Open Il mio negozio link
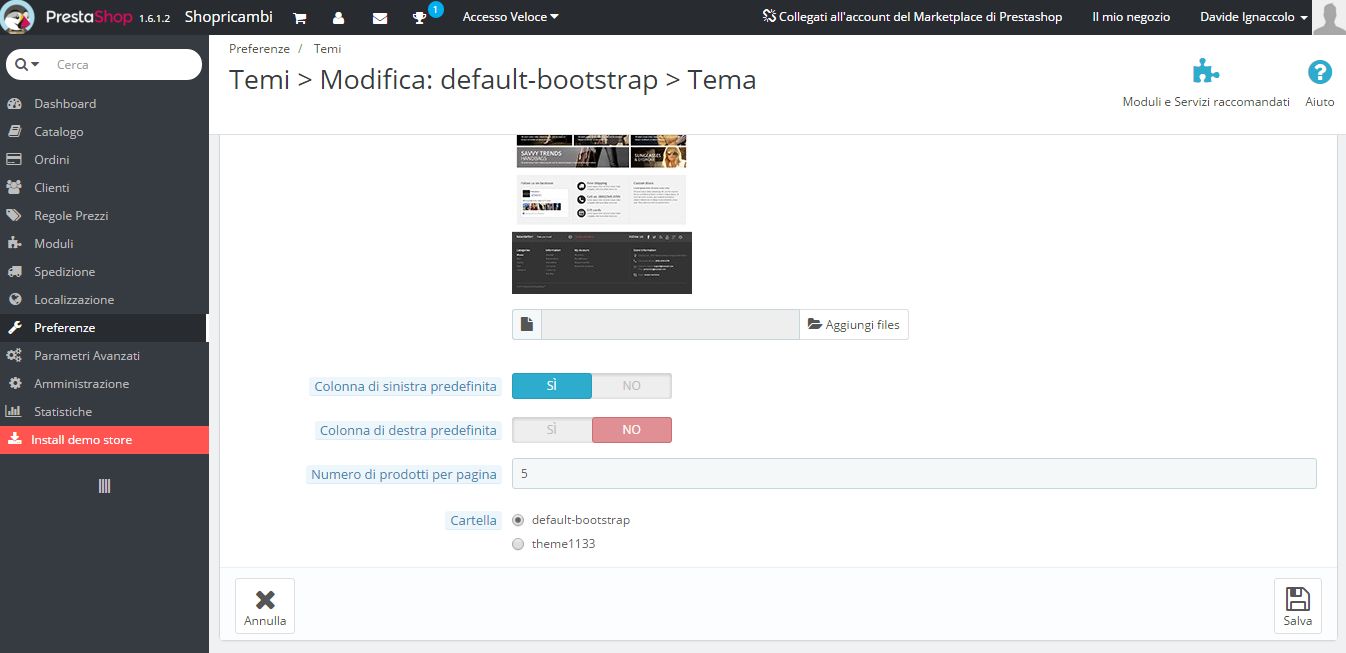This screenshot has height=653, width=1346. pos(1131,17)
